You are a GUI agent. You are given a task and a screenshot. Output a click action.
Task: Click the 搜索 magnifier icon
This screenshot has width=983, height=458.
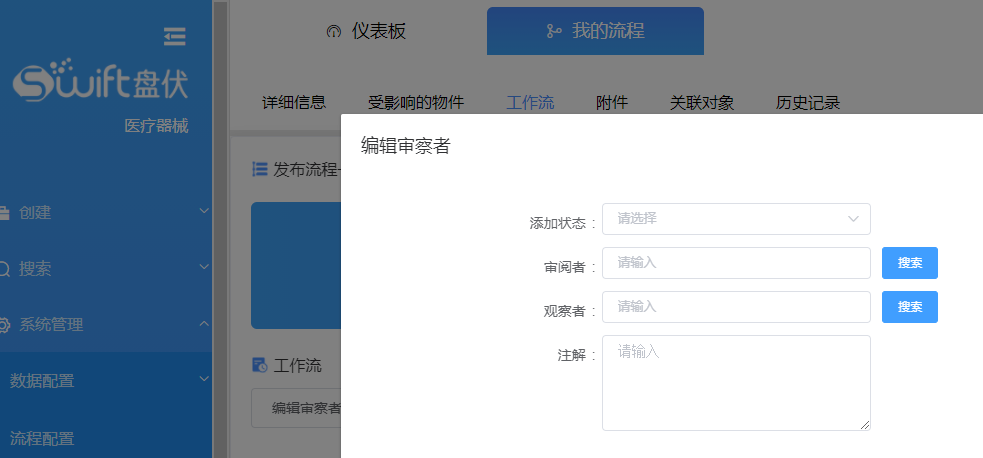click(x=4, y=269)
